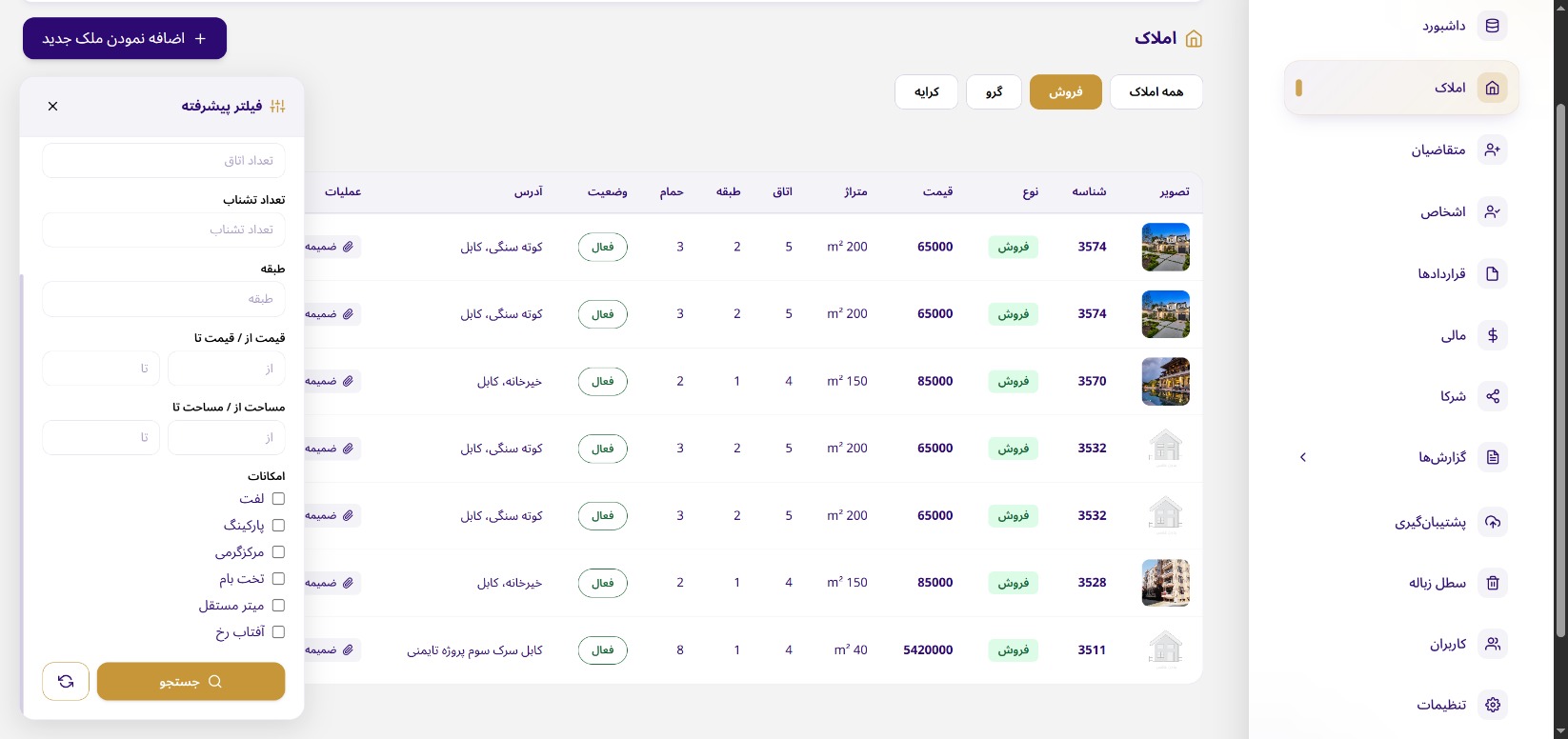1568x739 pixels.
Task: Switch to فروش tab
Action: tap(1065, 91)
